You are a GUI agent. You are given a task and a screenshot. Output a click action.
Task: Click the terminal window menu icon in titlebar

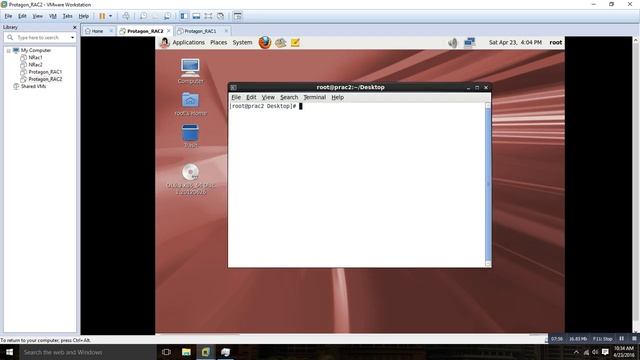click(233, 87)
